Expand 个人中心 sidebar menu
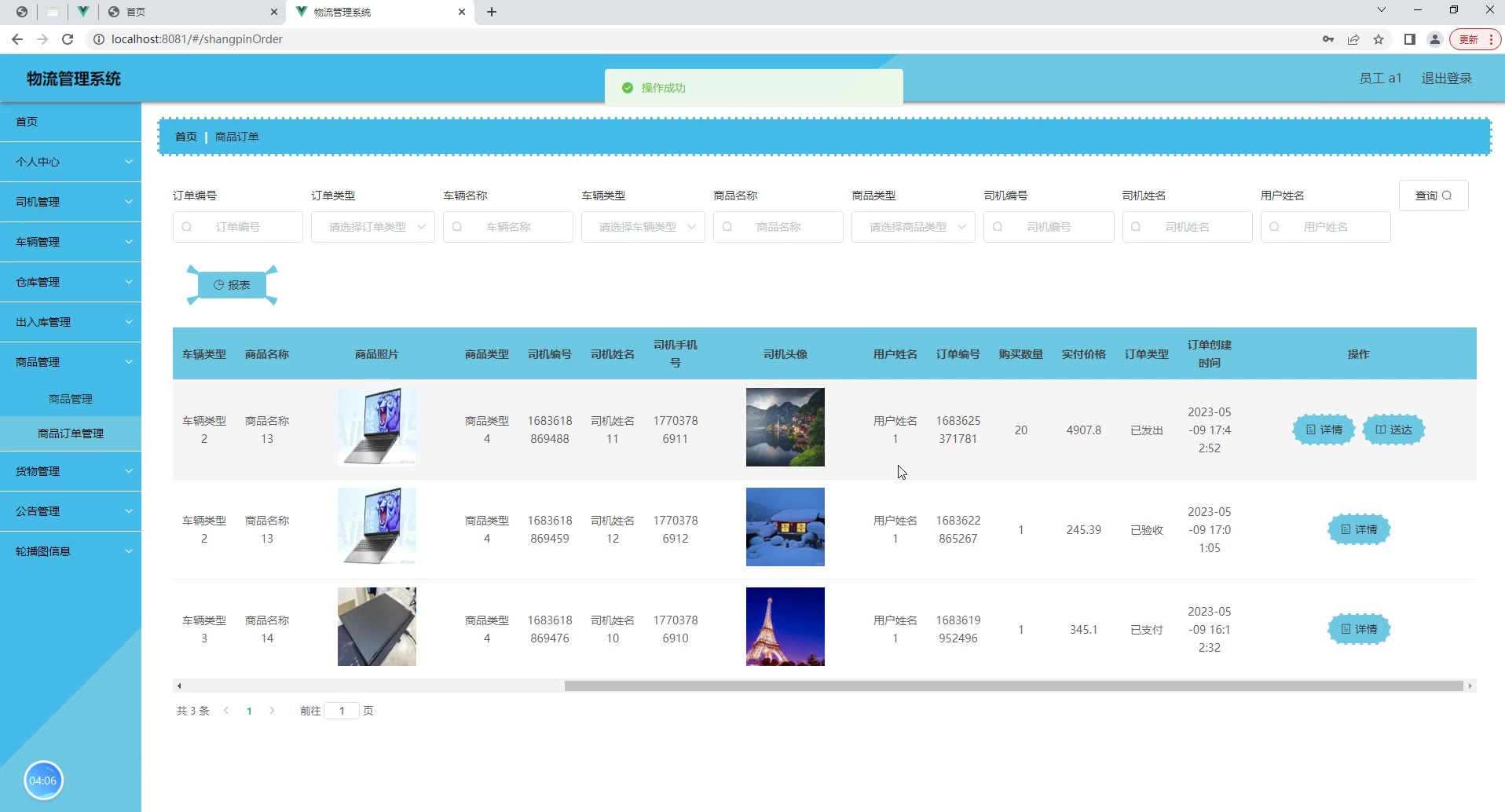The height and width of the screenshot is (812, 1505). pos(71,162)
